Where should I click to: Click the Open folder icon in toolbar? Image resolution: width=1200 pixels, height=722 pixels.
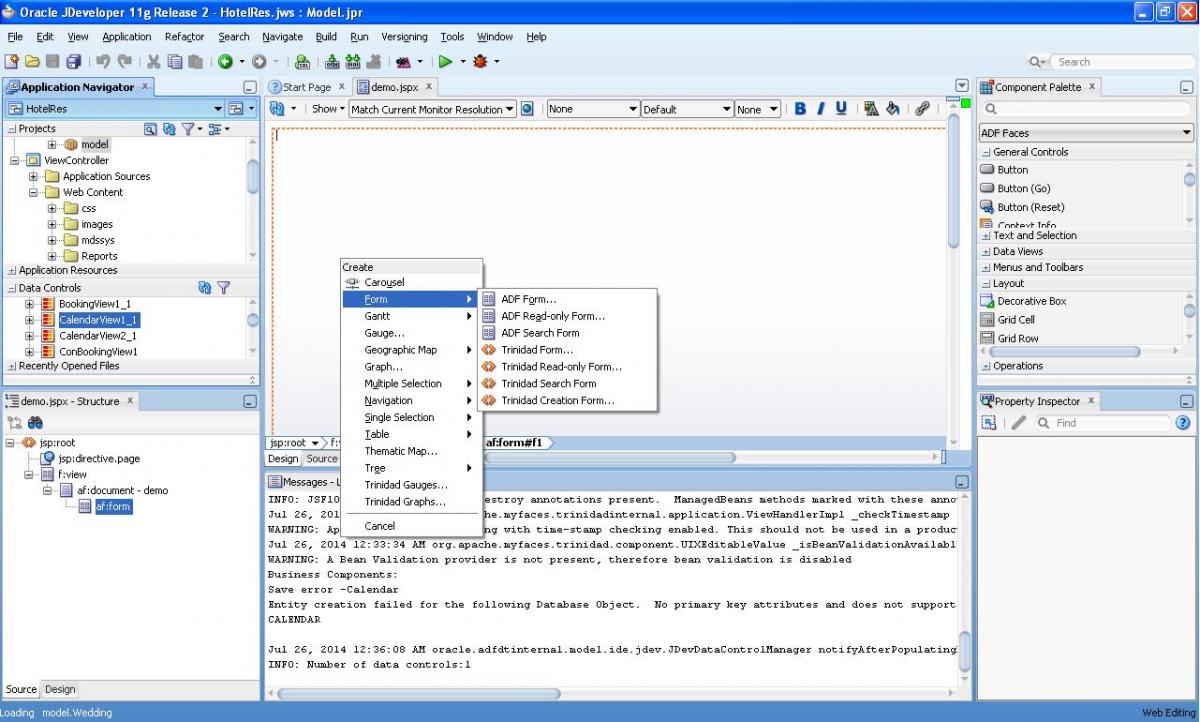click(x=32, y=62)
